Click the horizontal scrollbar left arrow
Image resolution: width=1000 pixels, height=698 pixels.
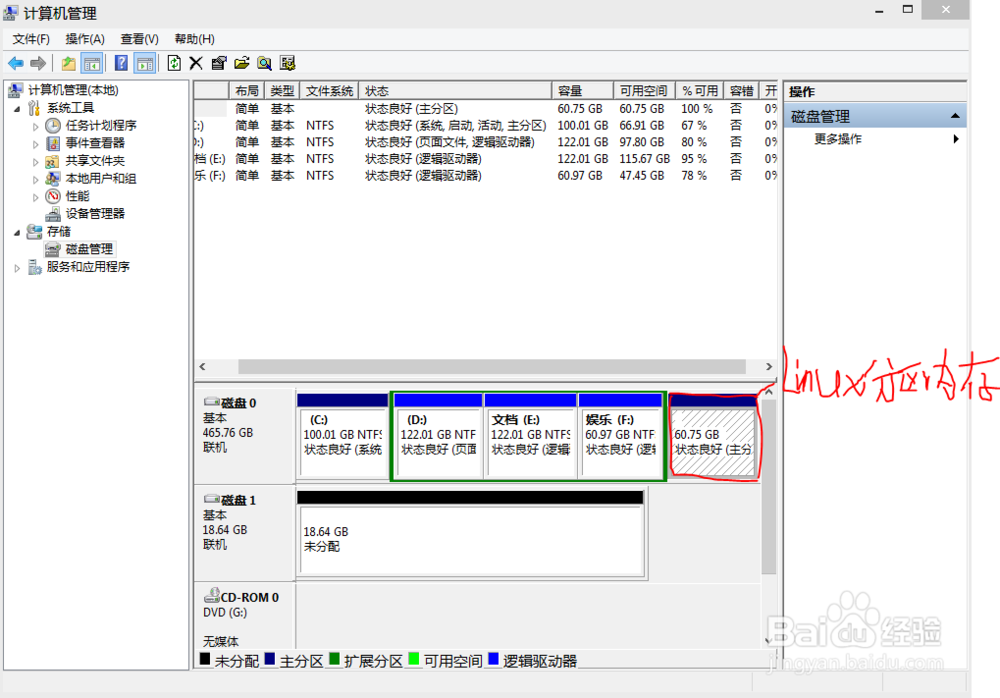click(x=203, y=367)
